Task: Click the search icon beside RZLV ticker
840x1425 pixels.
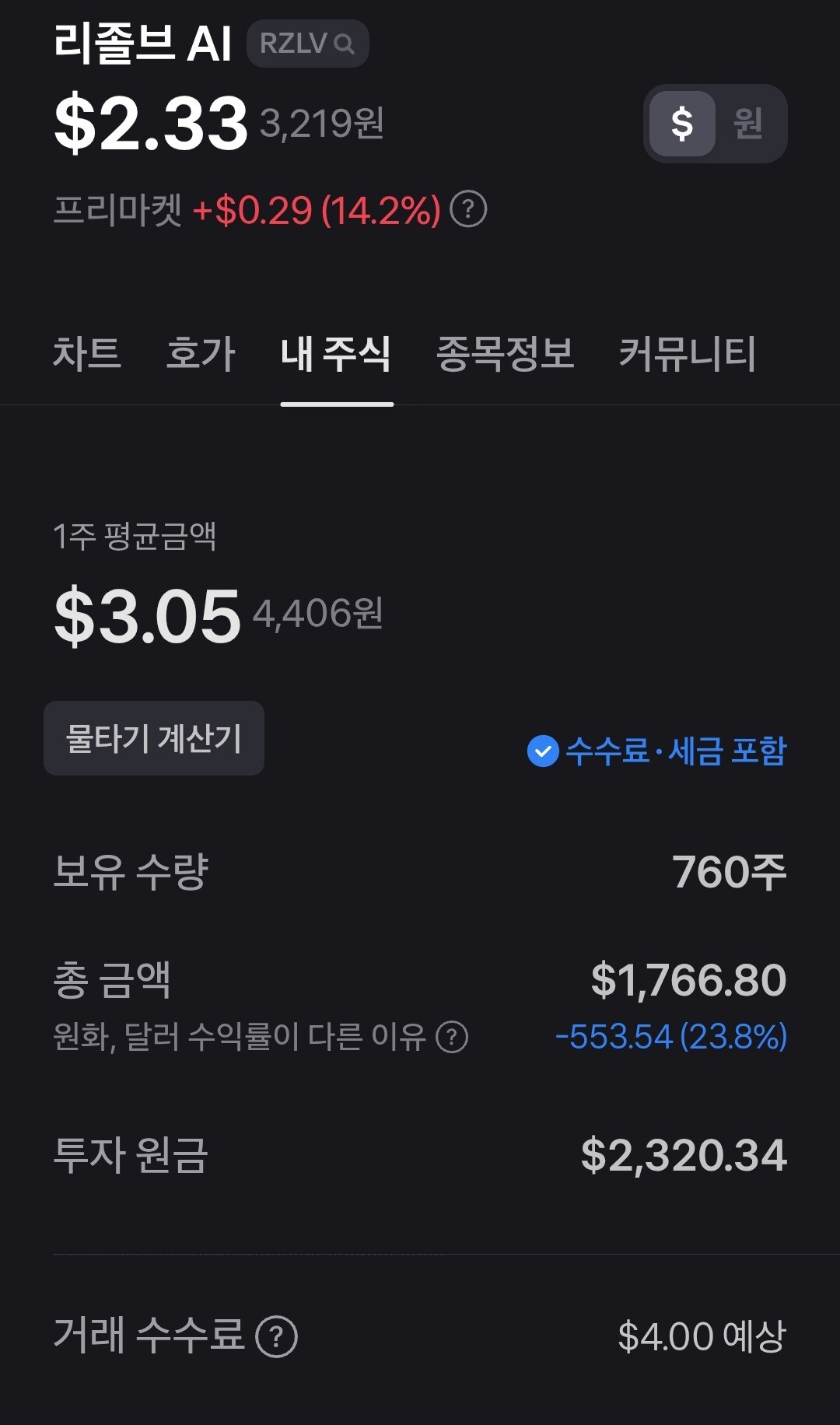Action: (344, 44)
